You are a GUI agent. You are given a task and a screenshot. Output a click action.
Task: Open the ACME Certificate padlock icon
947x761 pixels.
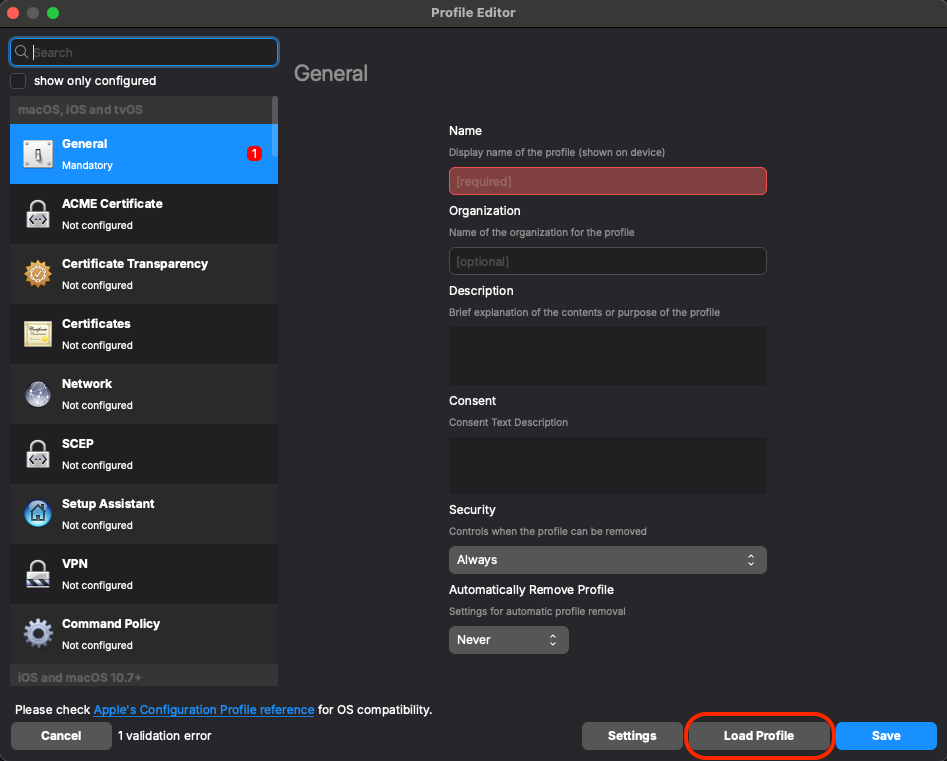pos(38,214)
